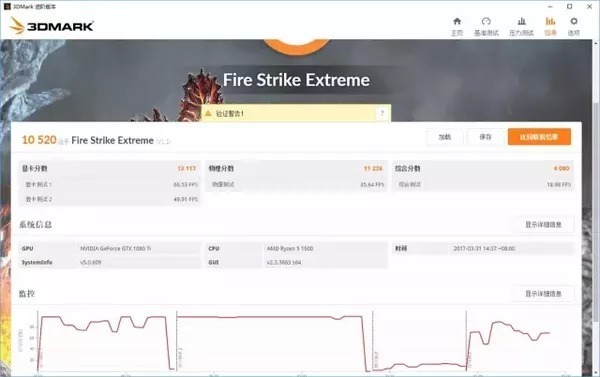
Task: Click the Graphics score (显卡分数) header row
Action: [x=109, y=168]
